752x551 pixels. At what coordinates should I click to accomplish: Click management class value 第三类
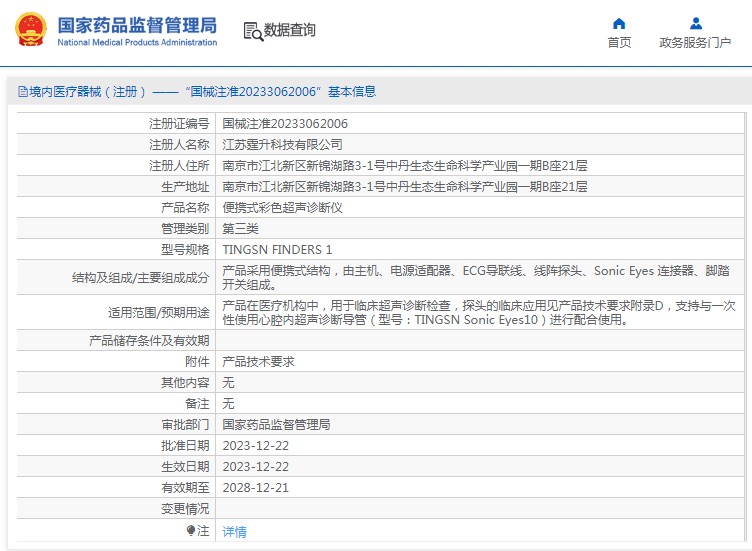click(x=240, y=229)
